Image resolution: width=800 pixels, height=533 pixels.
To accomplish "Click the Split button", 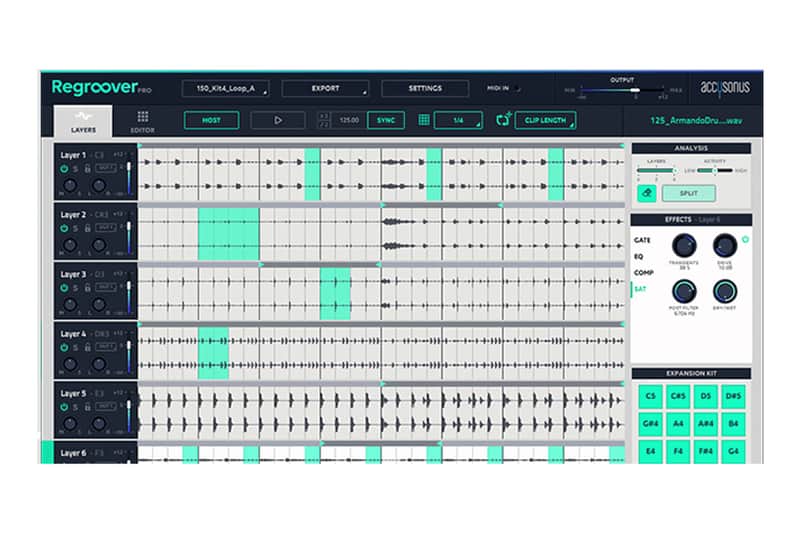I will tap(689, 193).
